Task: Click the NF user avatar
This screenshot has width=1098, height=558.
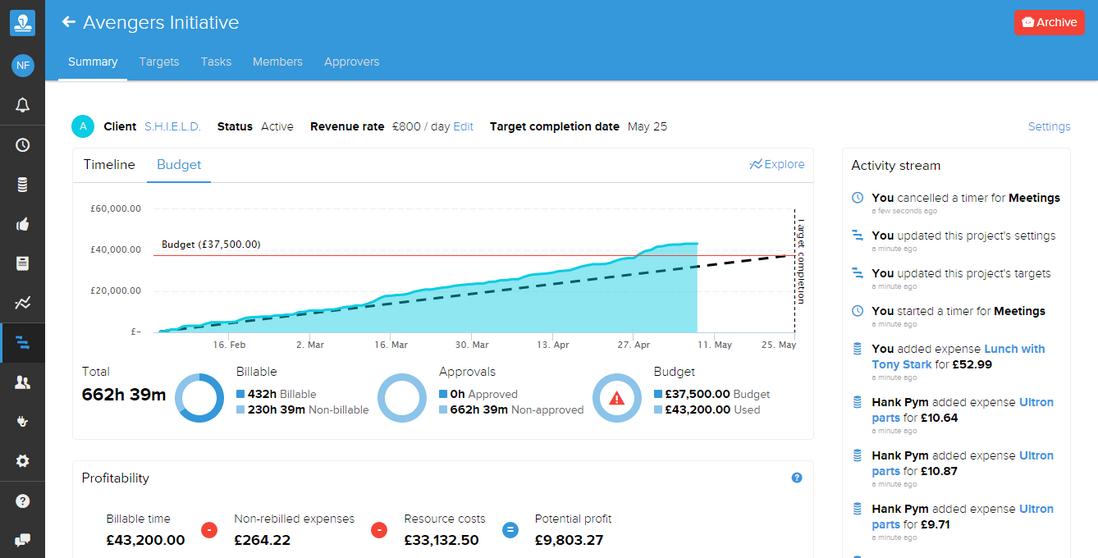Action: (22, 66)
